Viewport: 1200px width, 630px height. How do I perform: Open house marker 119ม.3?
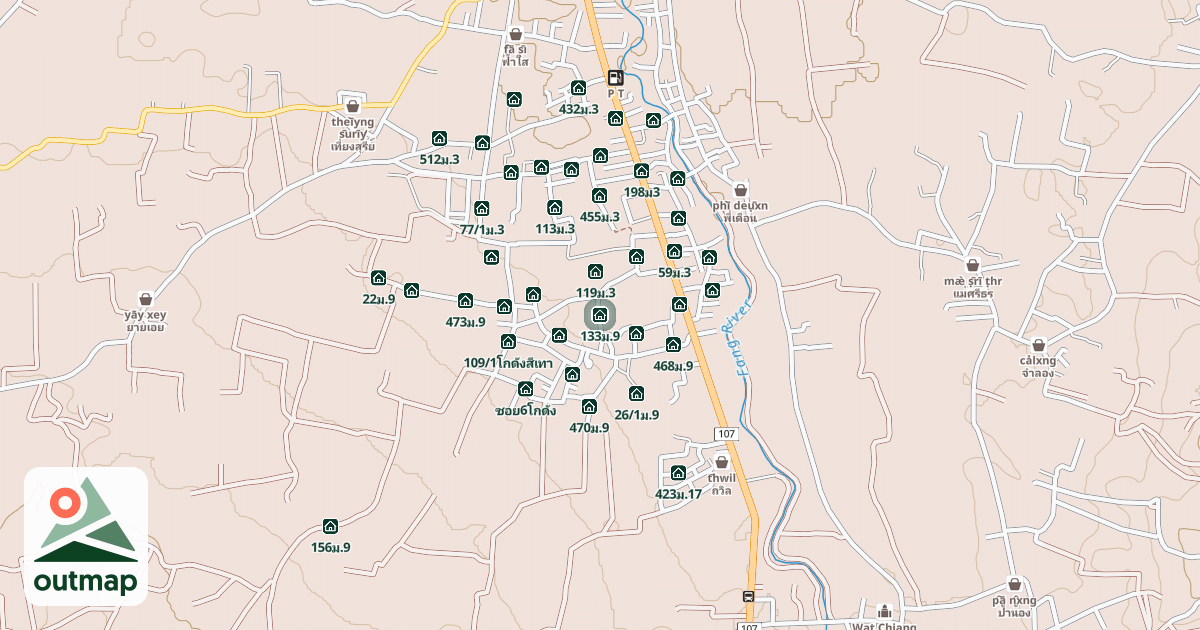595,271
